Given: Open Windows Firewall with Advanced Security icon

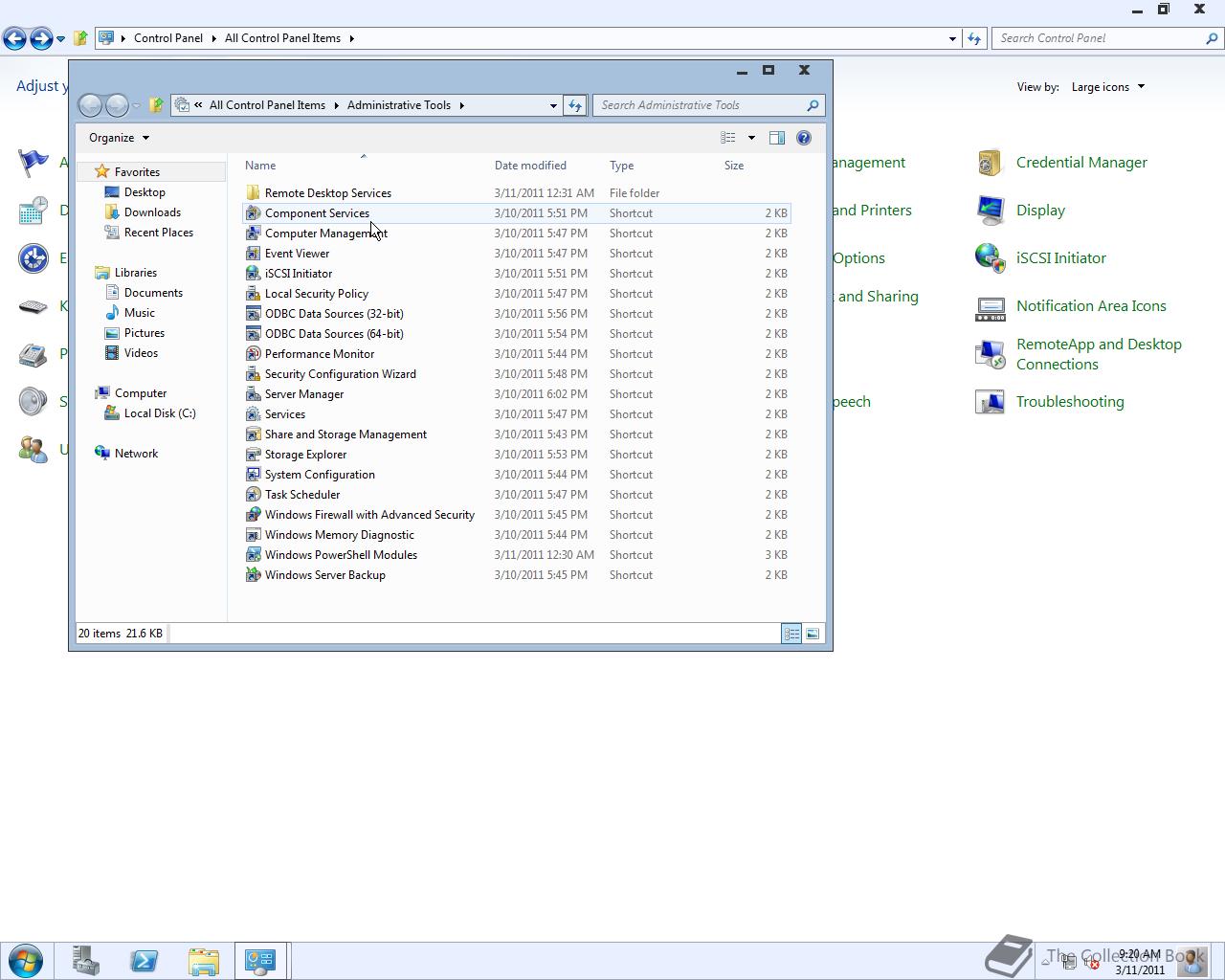Looking at the screenshot, I should 253,515.
